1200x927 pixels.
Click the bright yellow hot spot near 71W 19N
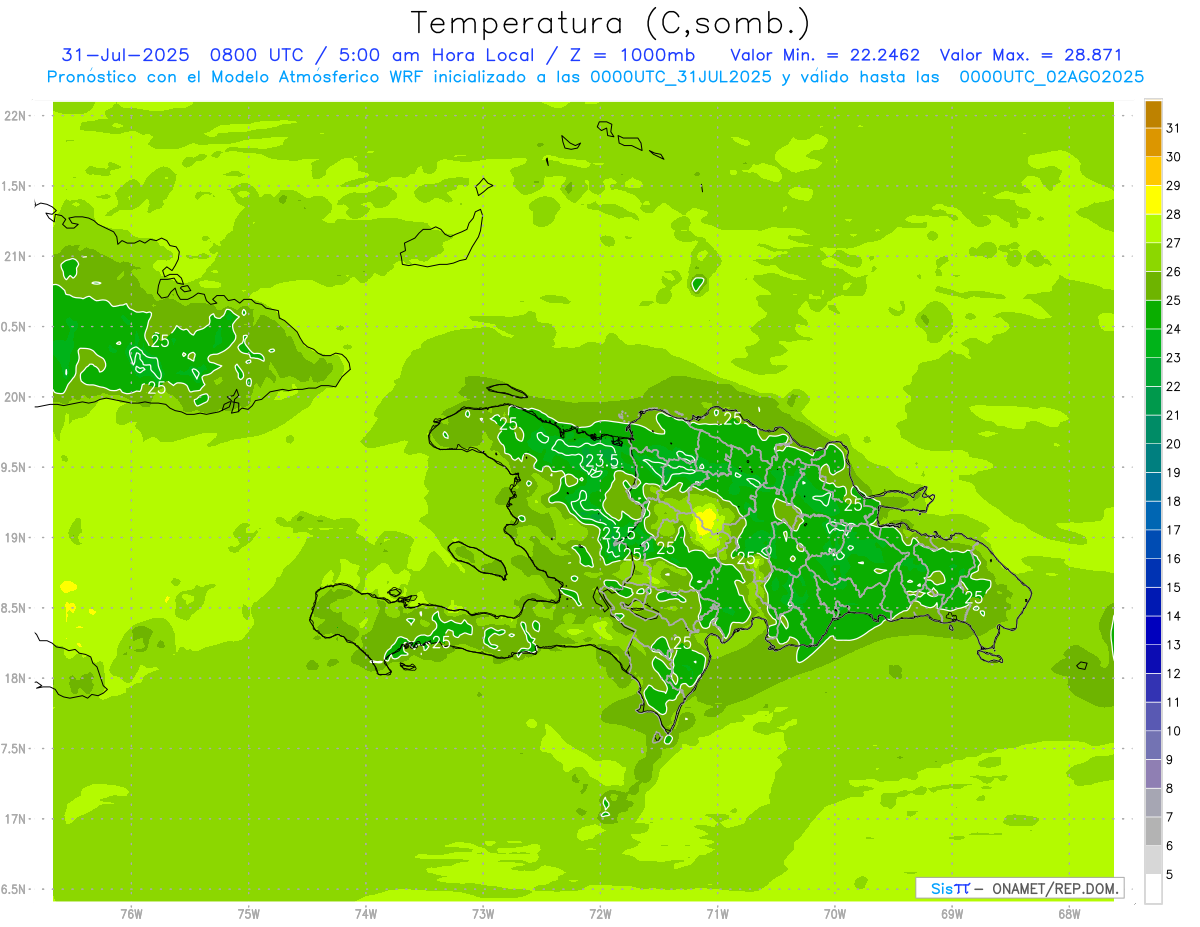point(708,520)
